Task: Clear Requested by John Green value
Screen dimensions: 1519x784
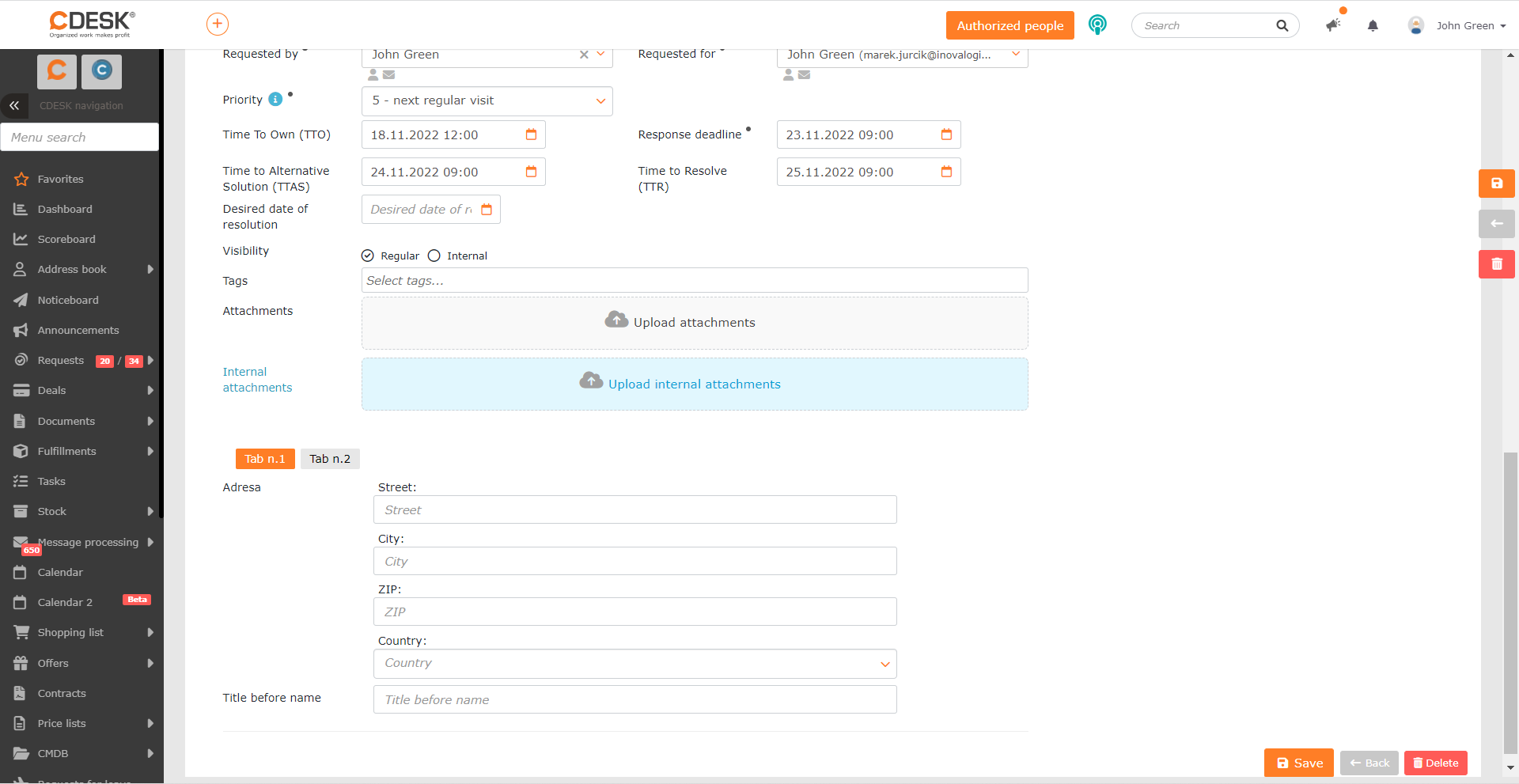Action: (x=584, y=55)
